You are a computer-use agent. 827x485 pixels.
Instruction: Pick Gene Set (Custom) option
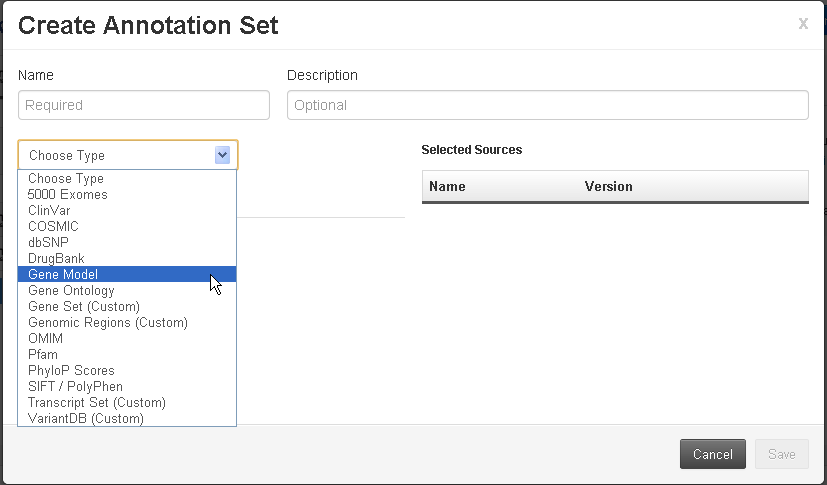coord(84,307)
